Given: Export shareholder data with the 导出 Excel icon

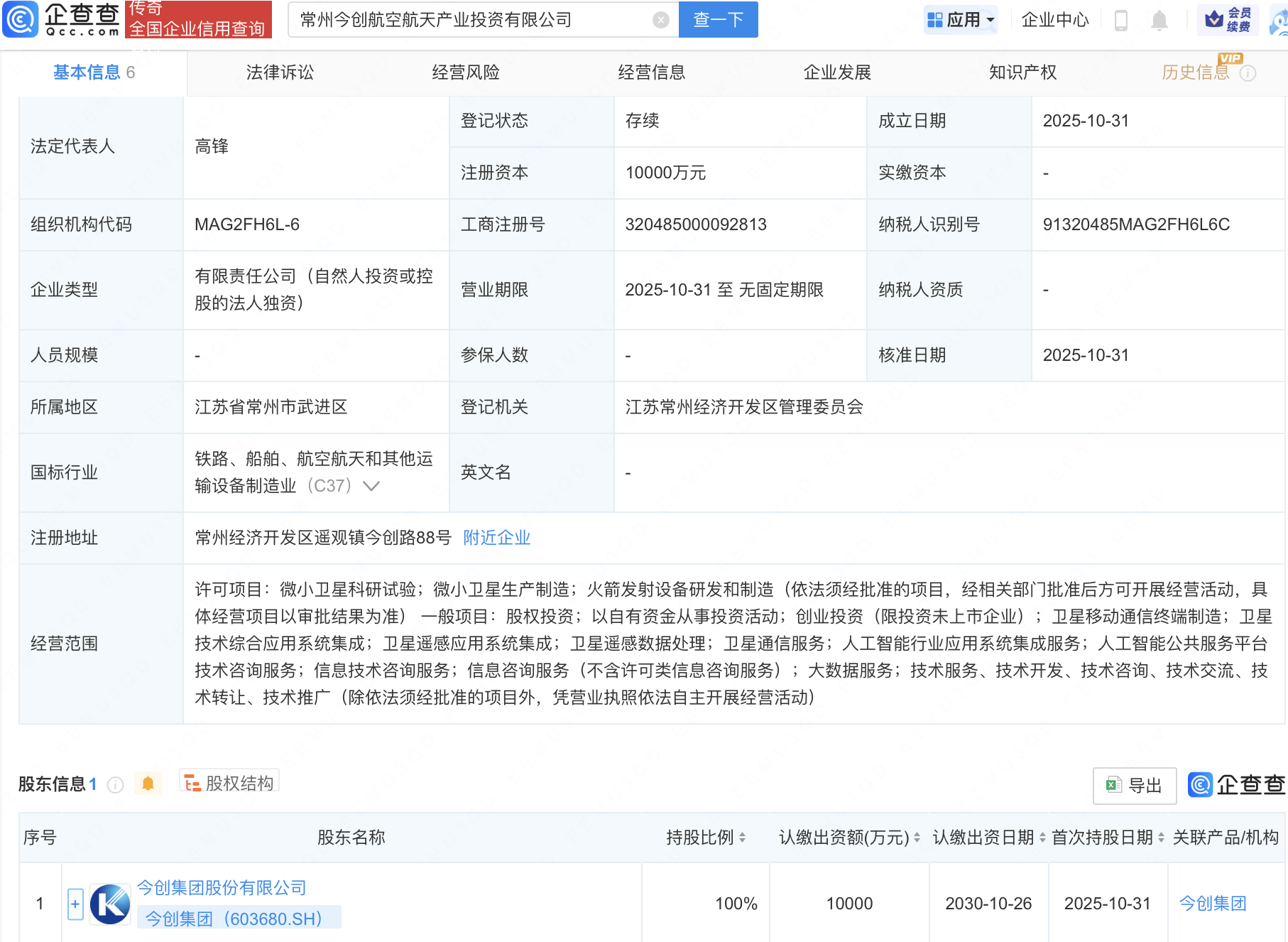Looking at the screenshot, I should (x=1134, y=786).
